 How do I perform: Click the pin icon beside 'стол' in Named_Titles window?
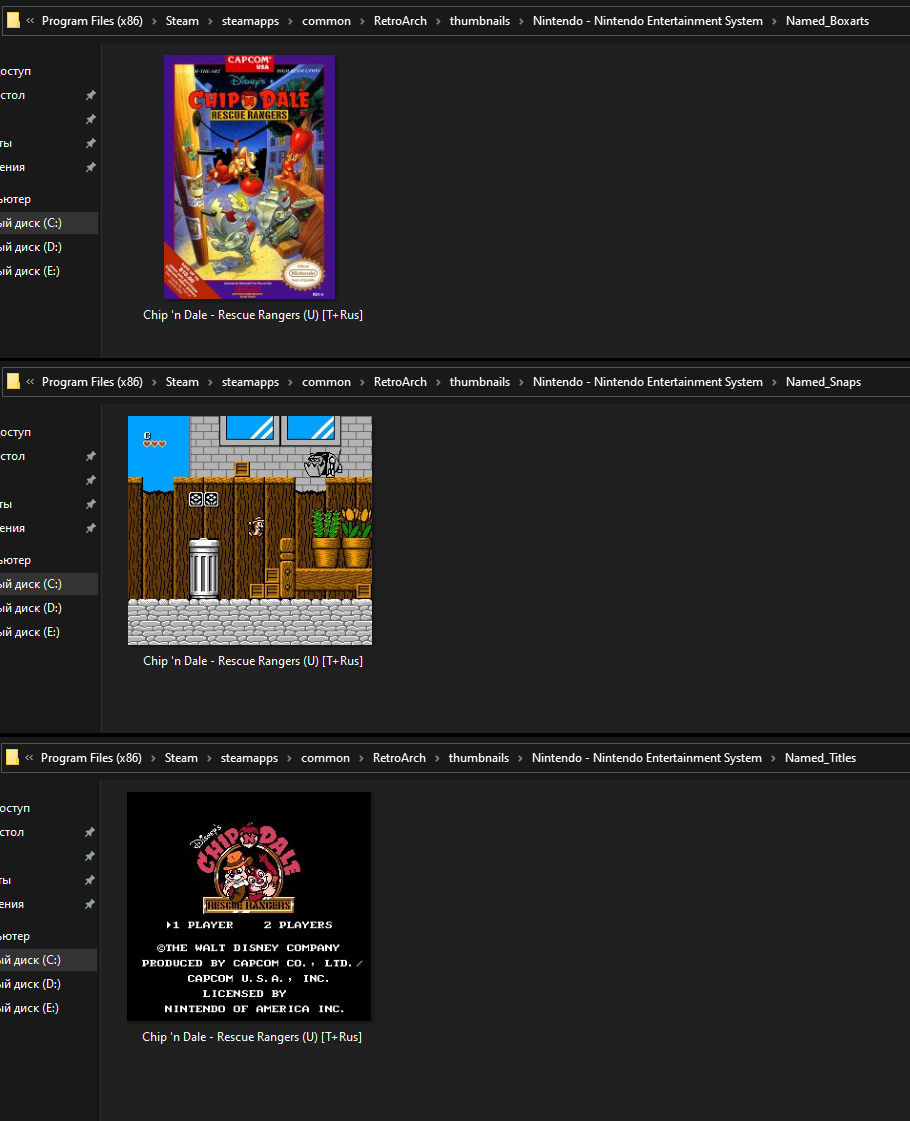(89, 832)
